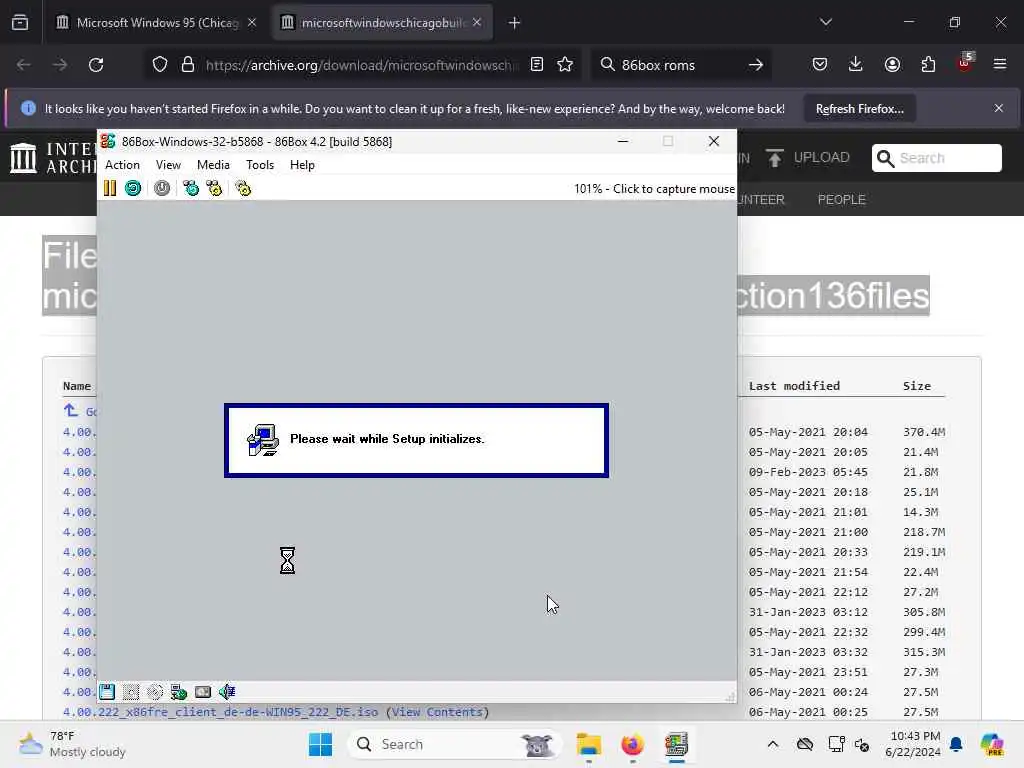Open Firefox downloads panel

point(856,64)
